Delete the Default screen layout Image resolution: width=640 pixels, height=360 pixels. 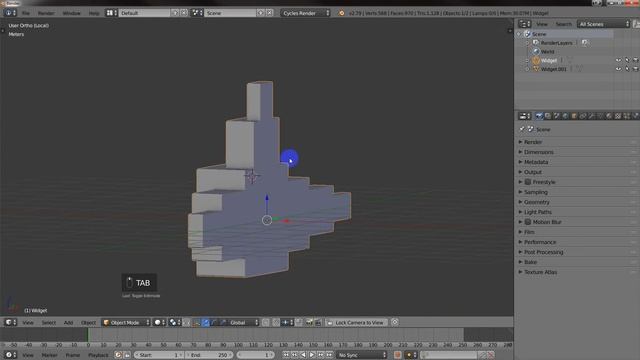point(184,13)
